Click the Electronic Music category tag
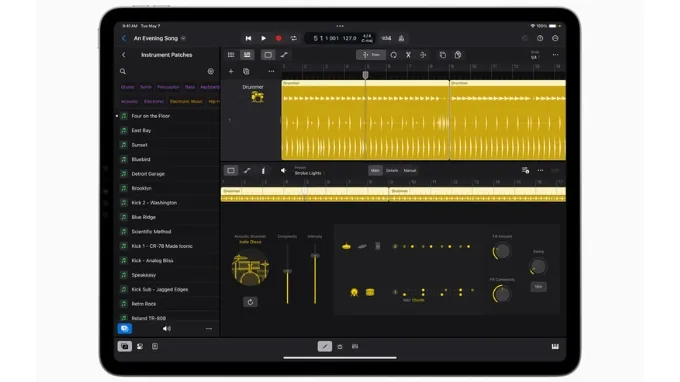The height and width of the screenshot is (382, 680). click(x=186, y=101)
